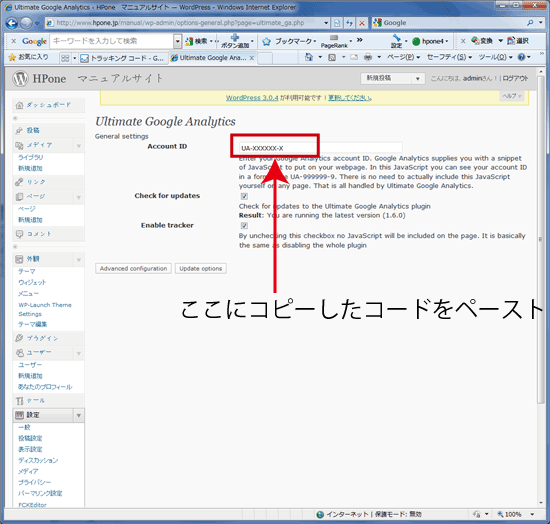Open the ヘルプ help dropdown
This screenshot has height=524, width=550.
click(512, 96)
